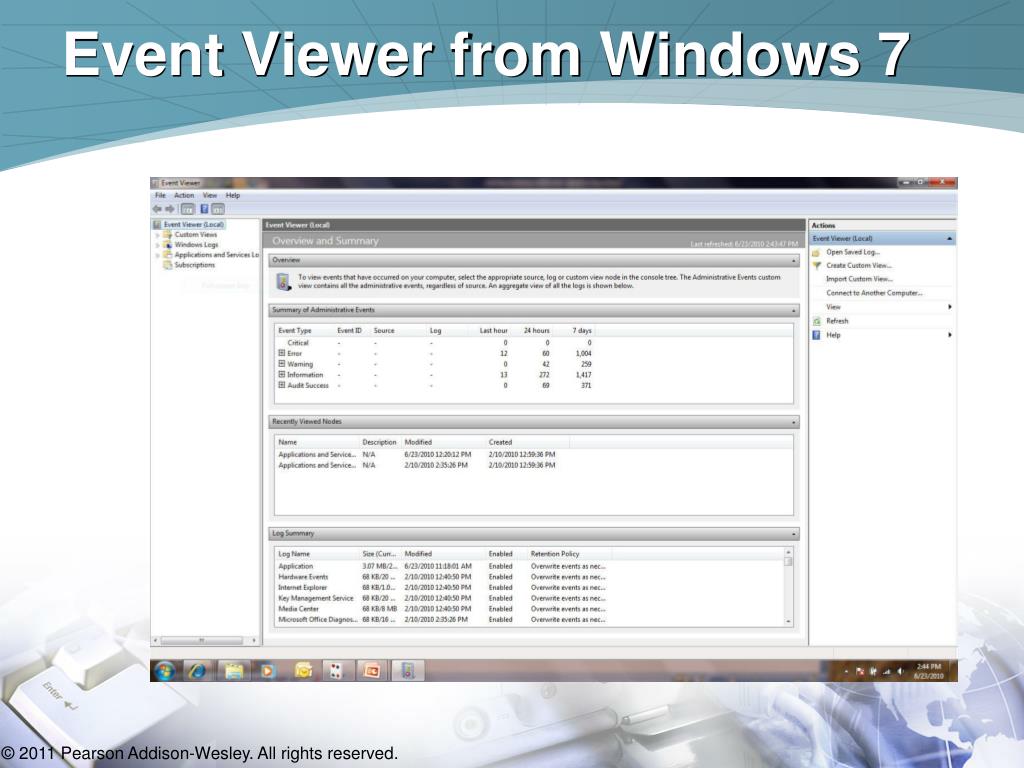This screenshot has height=768, width=1024.
Task: Click the Windows Logs icon in the tree
Action: [x=167, y=244]
